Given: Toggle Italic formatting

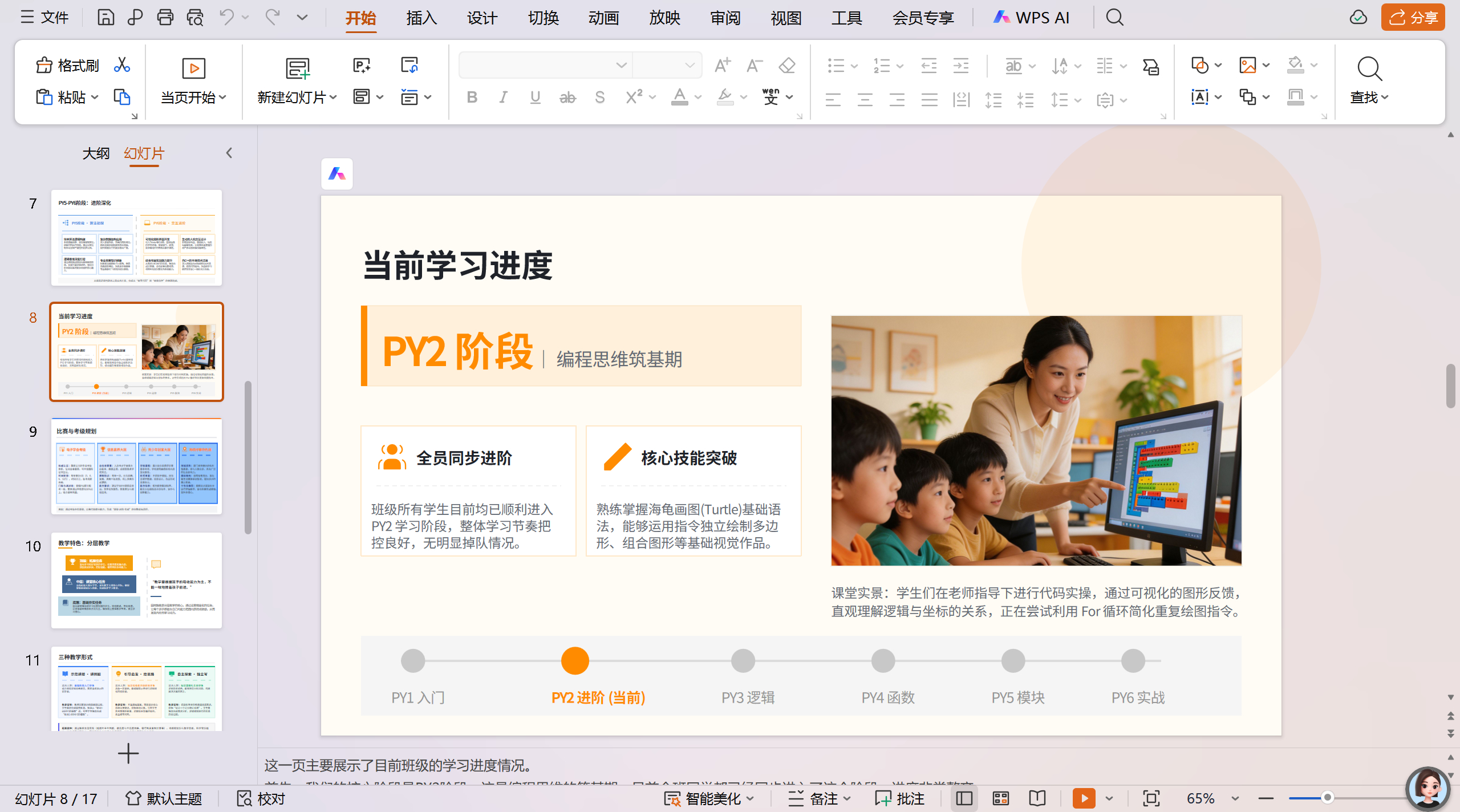Looking at the screenshot, I should (503, 98).
